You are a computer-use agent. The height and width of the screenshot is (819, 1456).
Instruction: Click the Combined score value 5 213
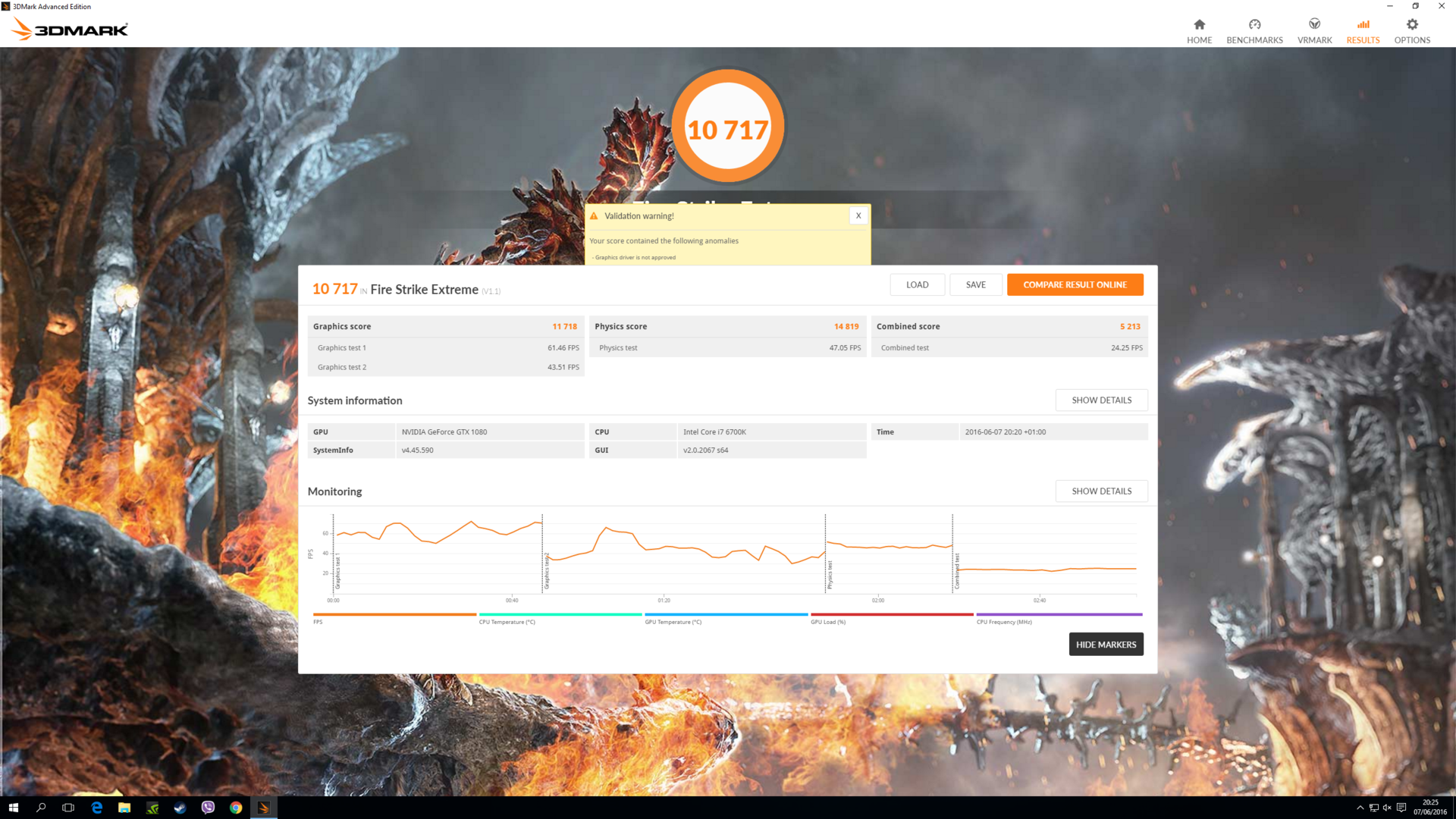[x=1130, y=326]
